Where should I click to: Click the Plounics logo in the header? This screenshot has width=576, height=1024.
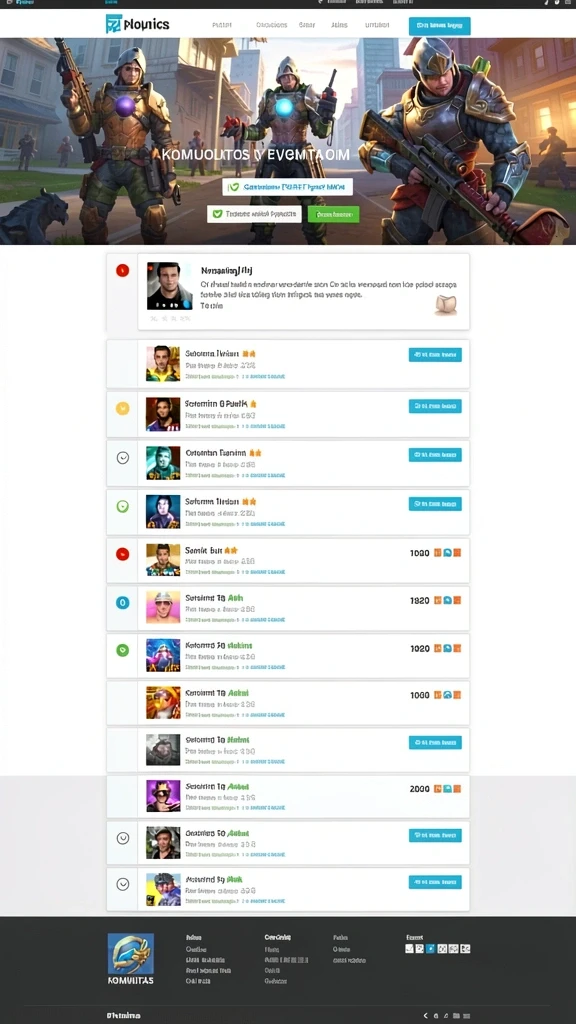[137, 24]
